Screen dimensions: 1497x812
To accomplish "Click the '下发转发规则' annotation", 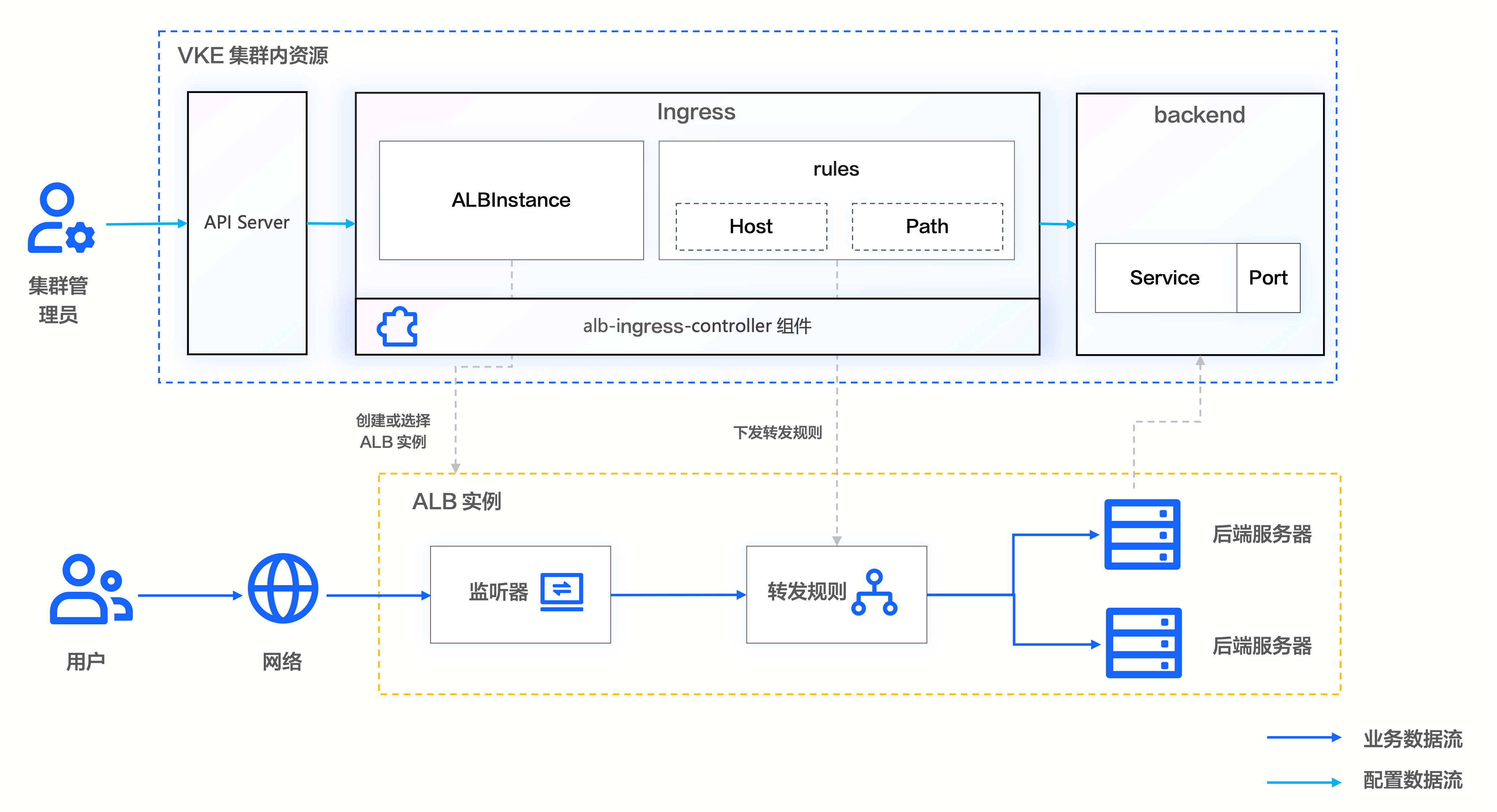I will 777,433.
